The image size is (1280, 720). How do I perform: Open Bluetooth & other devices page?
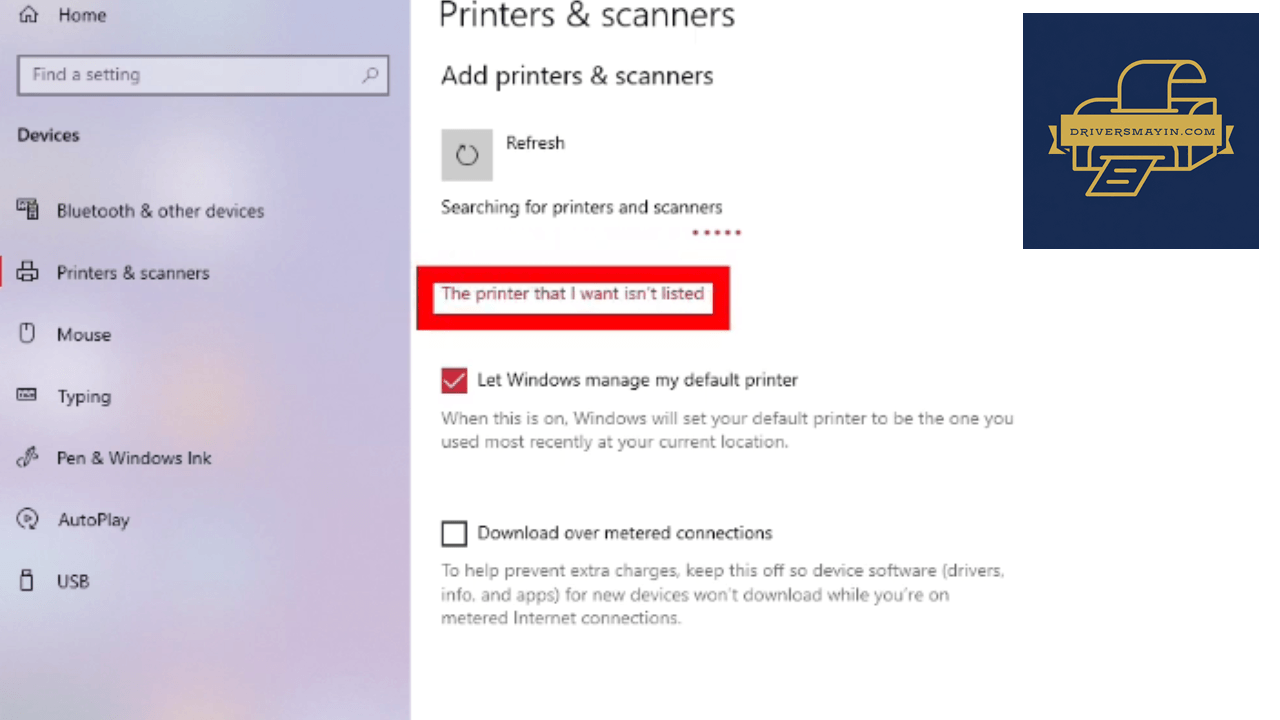coord(160,211)
